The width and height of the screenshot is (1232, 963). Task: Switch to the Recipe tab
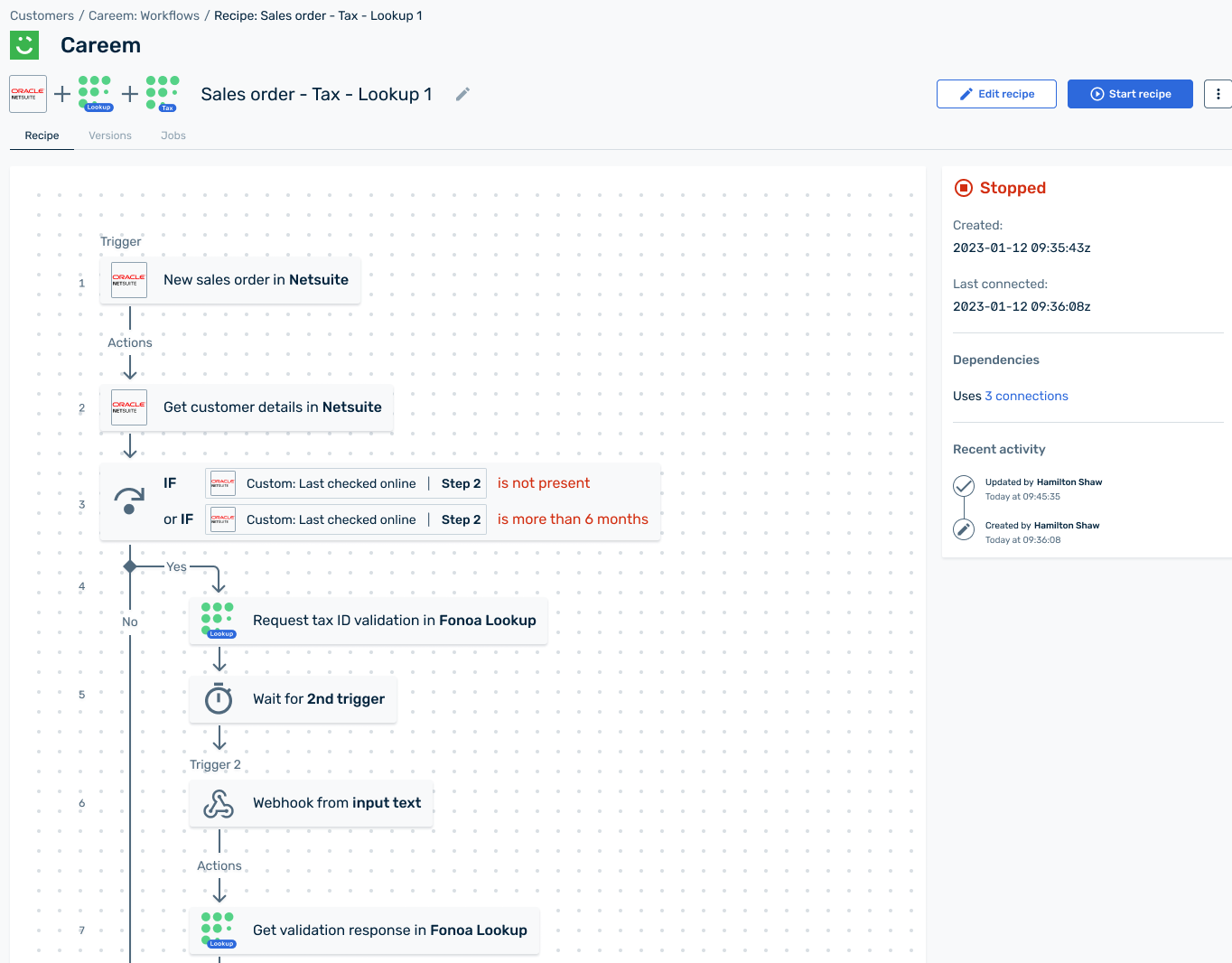42,136
